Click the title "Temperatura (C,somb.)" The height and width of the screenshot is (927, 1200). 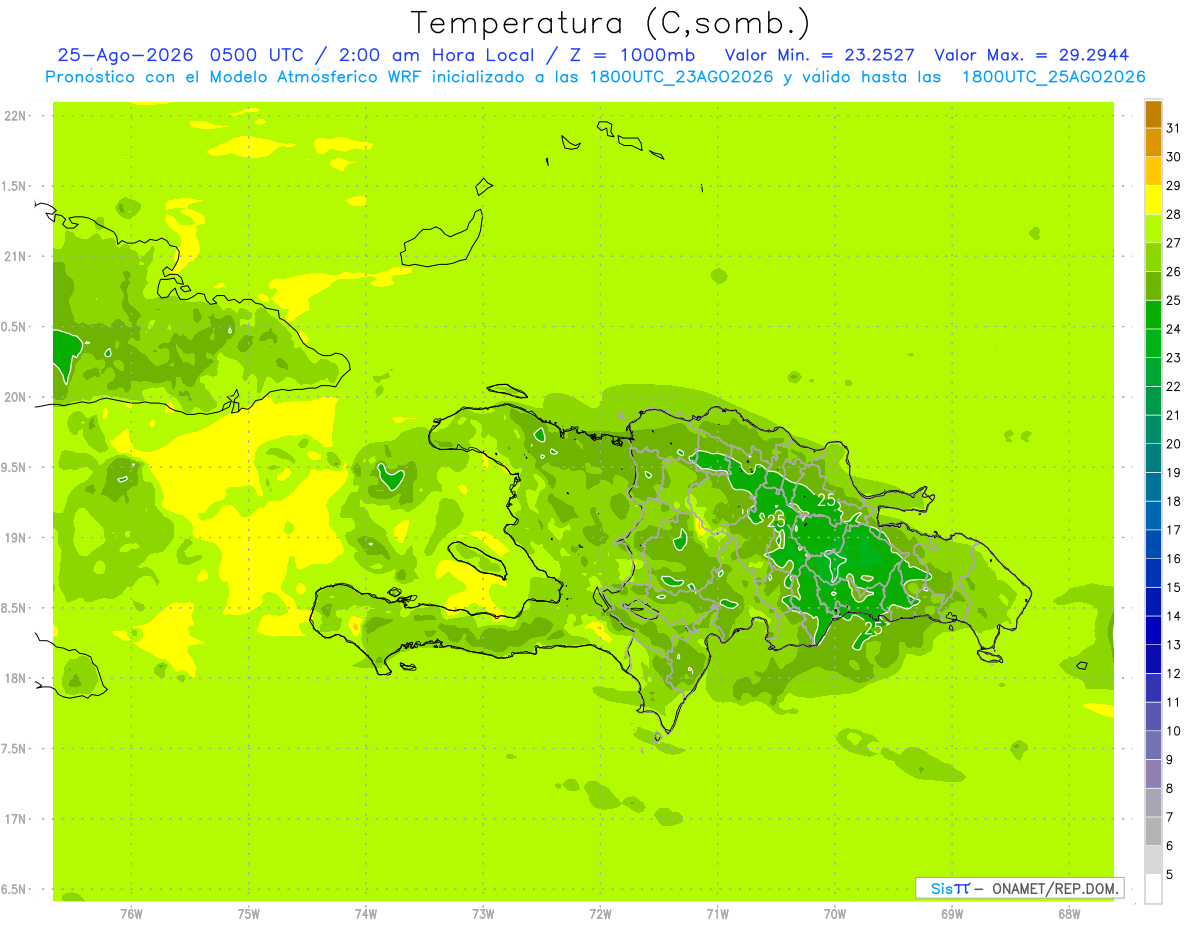coord(611,22)
